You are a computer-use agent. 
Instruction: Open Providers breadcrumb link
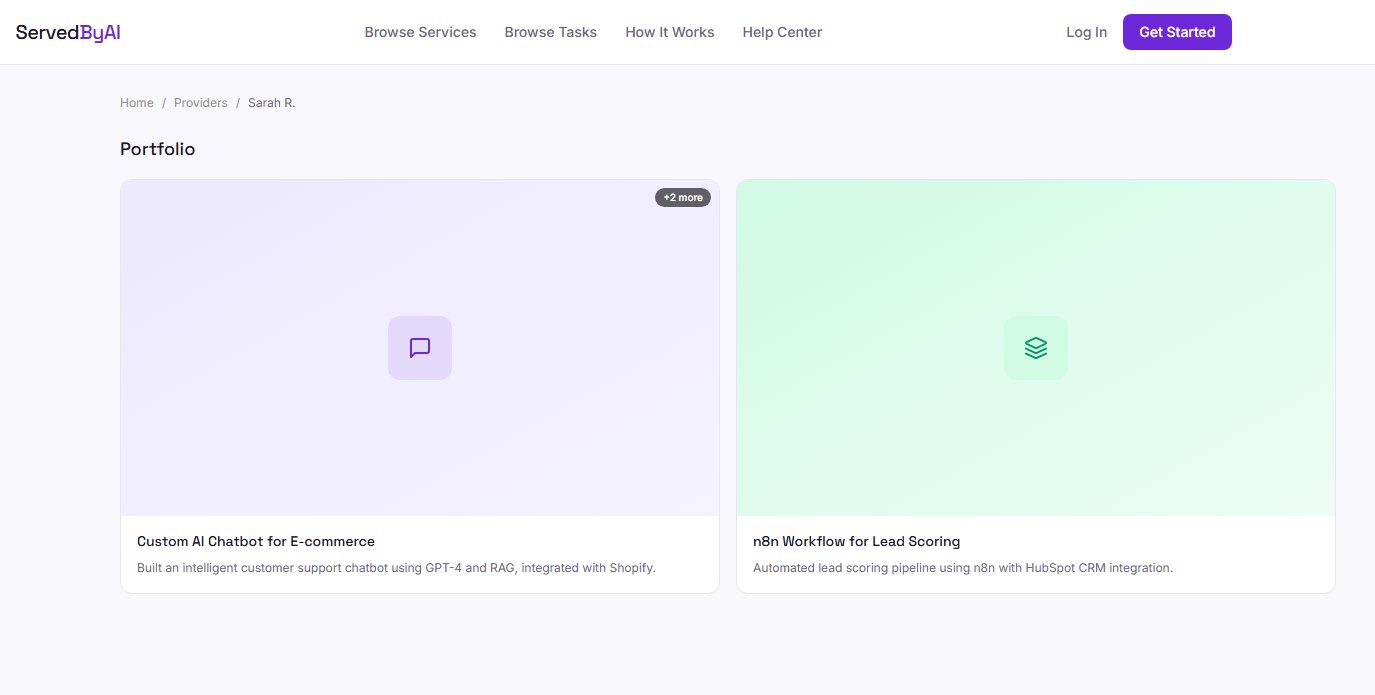(x=201, y=103)
